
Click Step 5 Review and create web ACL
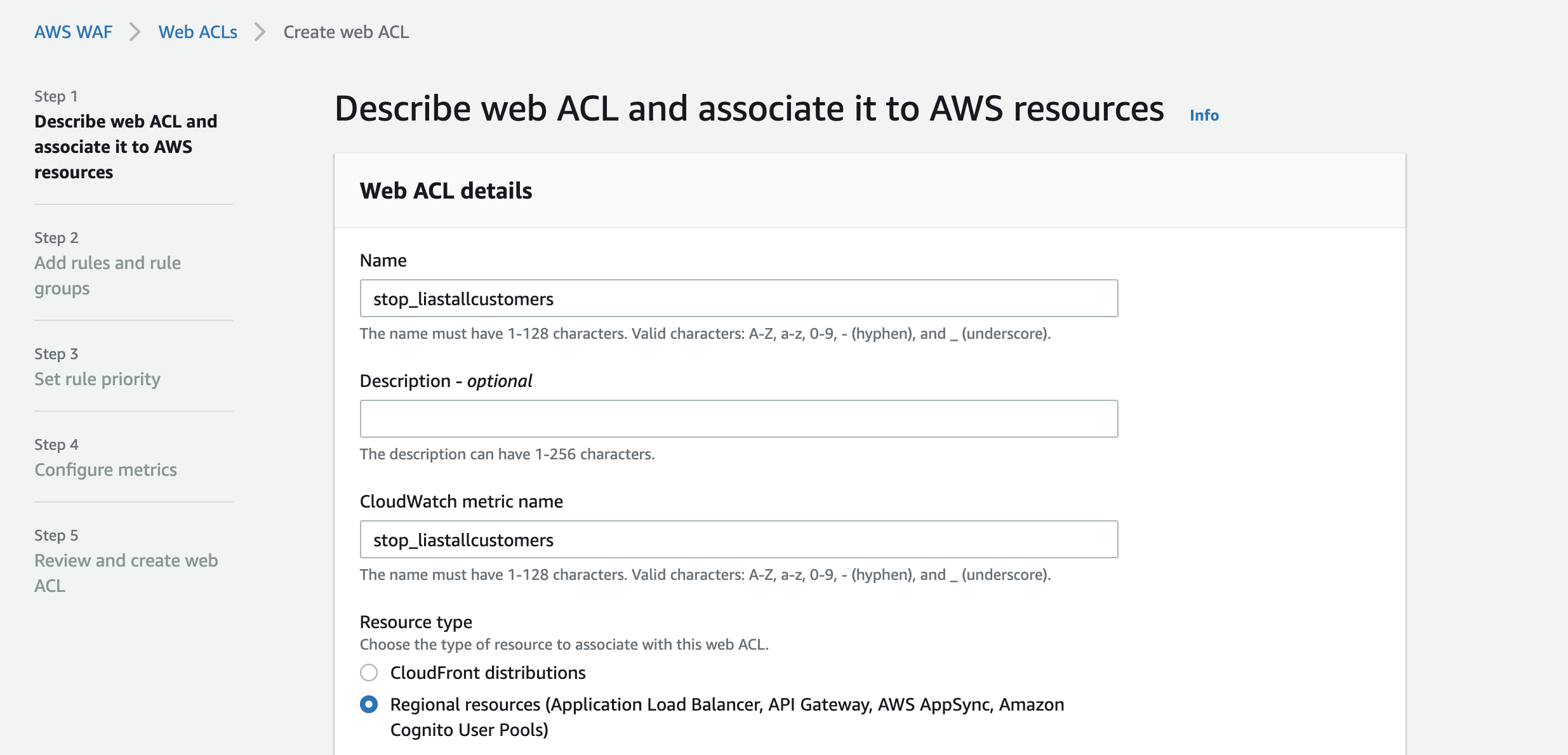coord(126,573)
